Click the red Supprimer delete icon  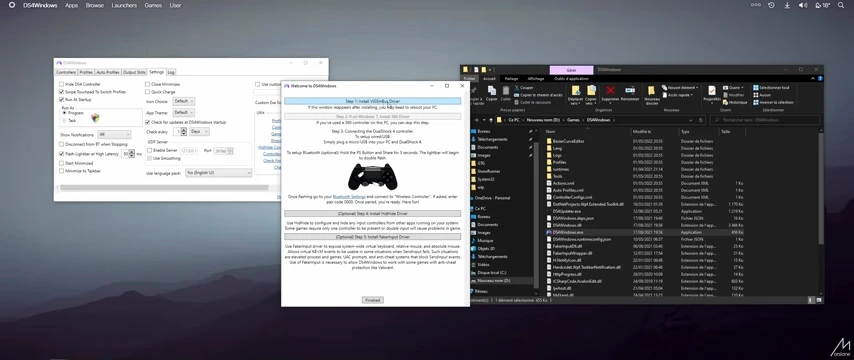point(610,90)
